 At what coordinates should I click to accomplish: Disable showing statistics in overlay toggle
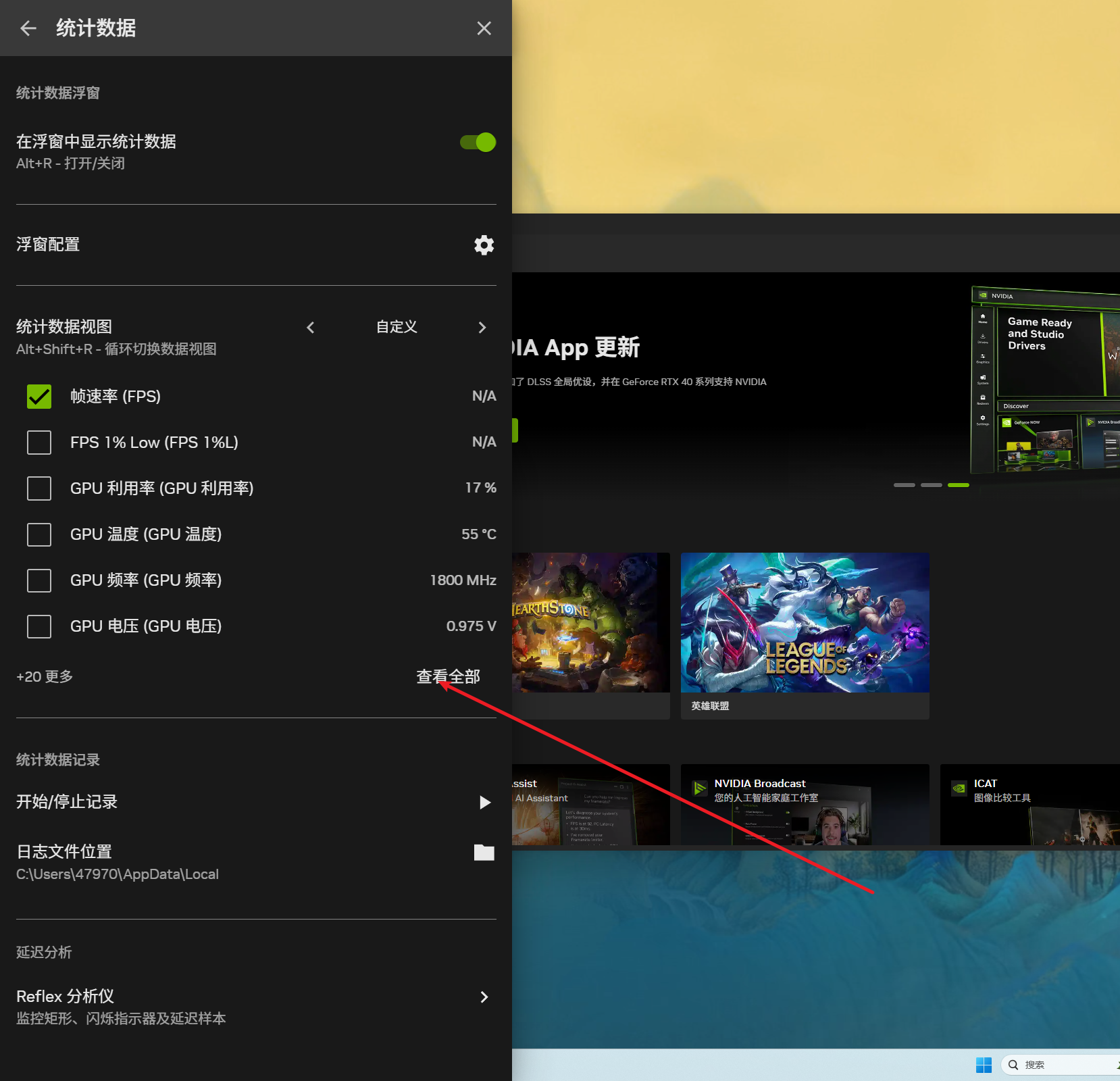[478, 143]
